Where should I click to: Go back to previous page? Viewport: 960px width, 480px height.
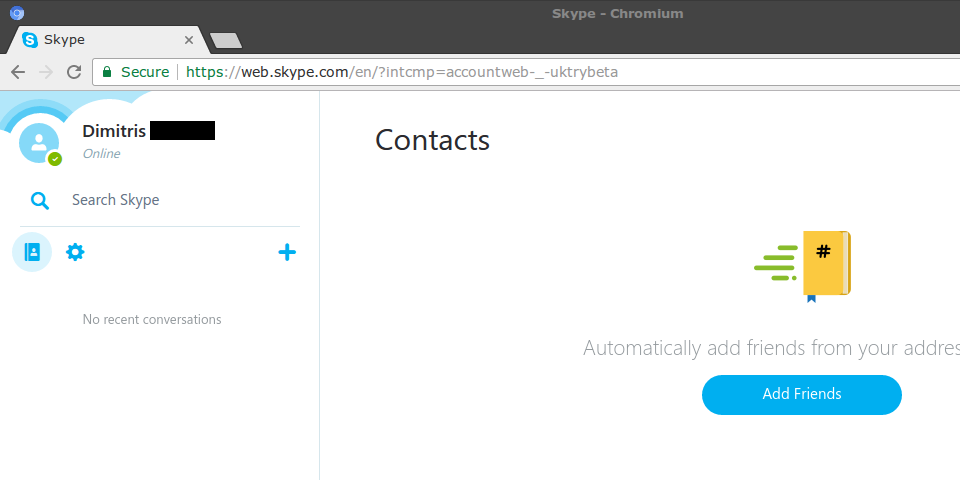(18, 72)
